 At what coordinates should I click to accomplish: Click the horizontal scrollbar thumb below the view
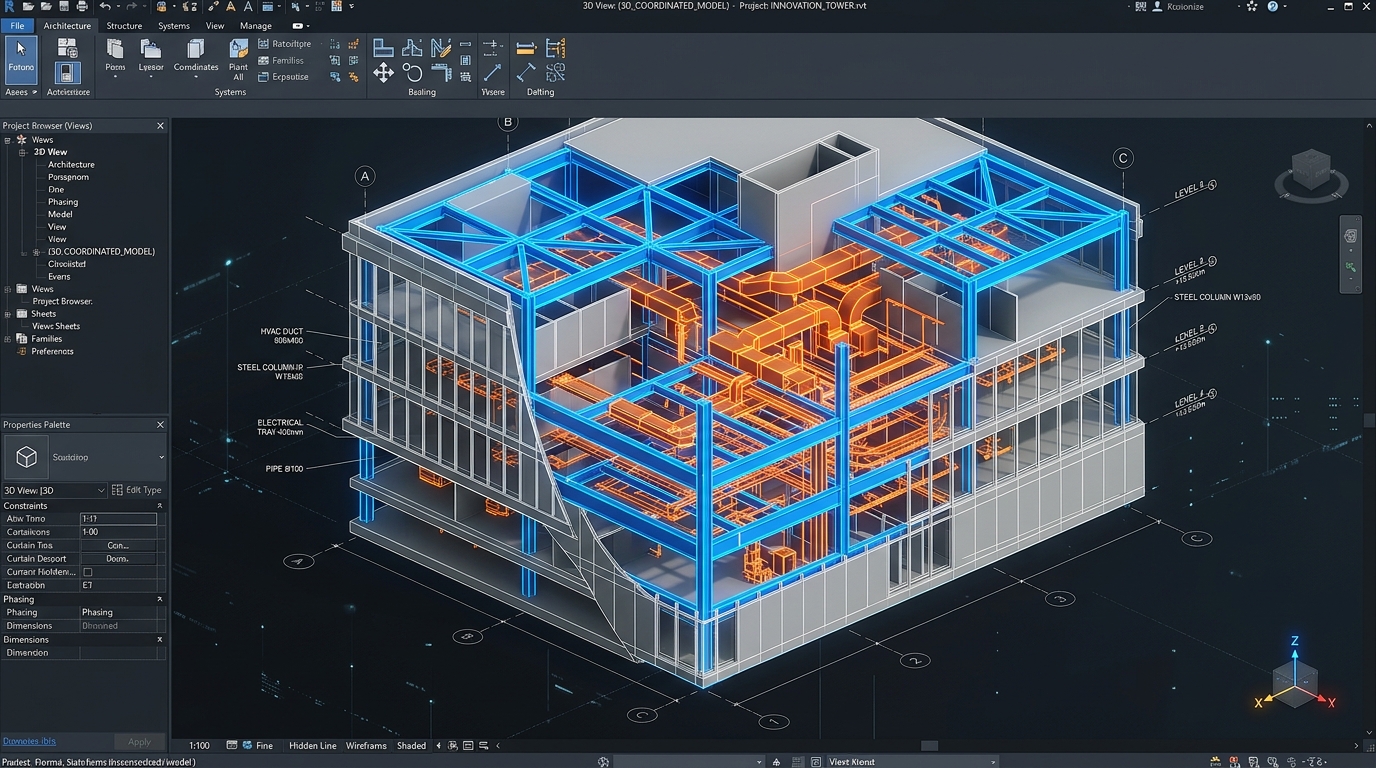[x=930, y=746]
